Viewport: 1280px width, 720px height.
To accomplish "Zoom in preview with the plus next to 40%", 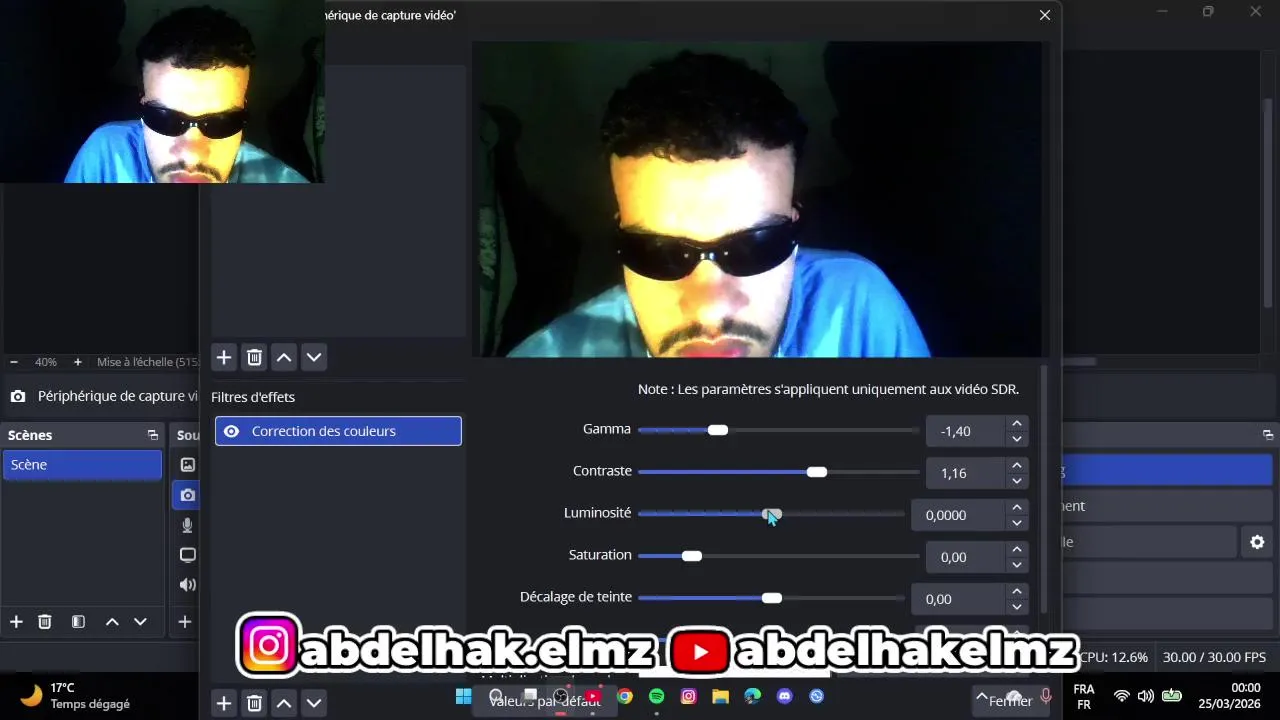I will tap(78, 362).
